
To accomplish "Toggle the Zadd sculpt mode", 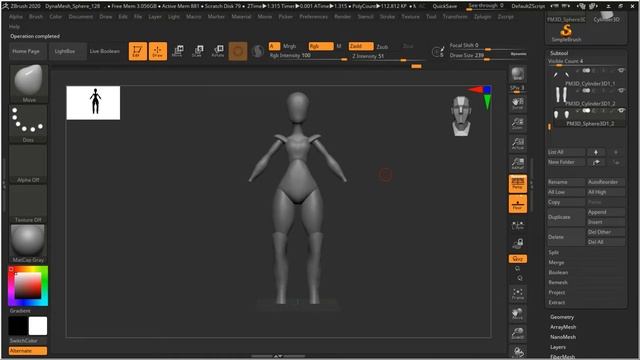I will [361, 46].
